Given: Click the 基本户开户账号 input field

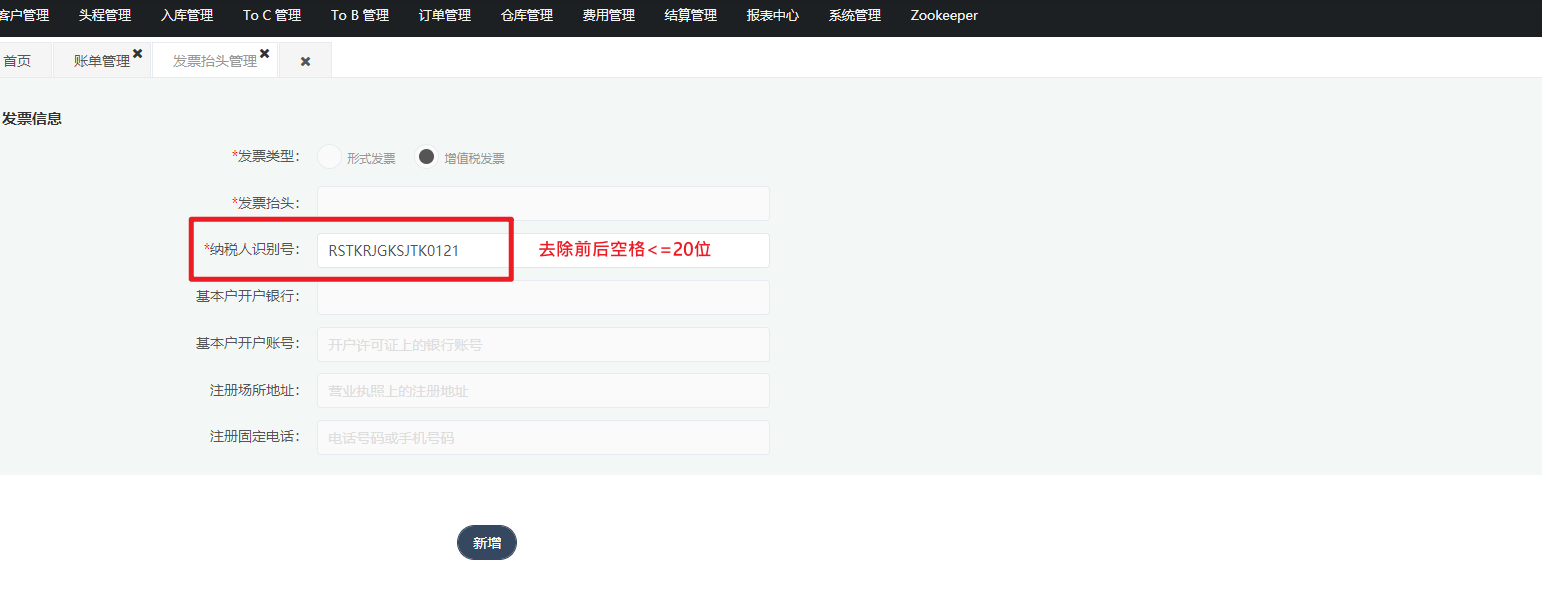Looking at the screenshot, I should pyautogui.click(x=543, y=344).
